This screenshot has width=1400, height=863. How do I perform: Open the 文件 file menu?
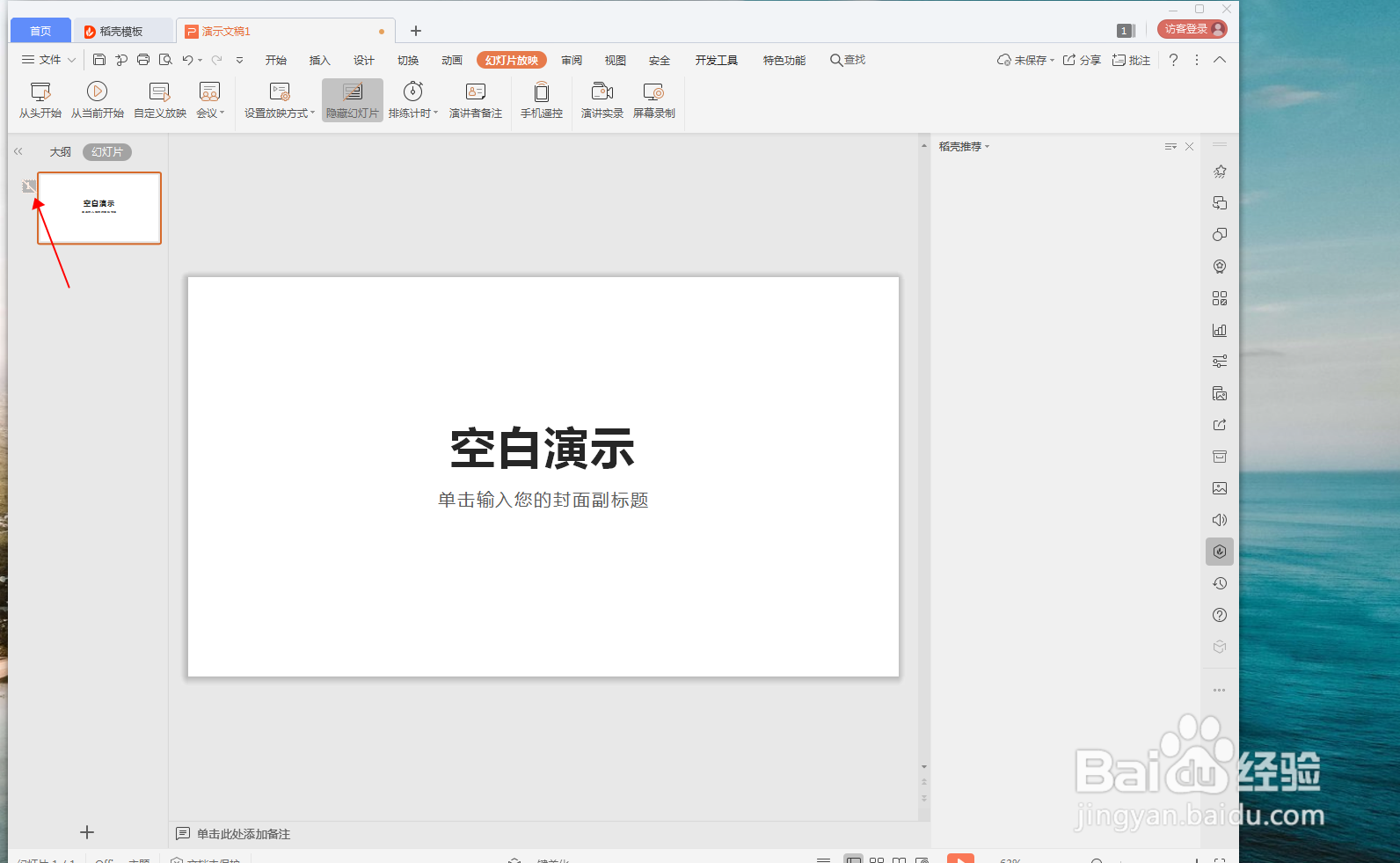click(x=49, y=60)
